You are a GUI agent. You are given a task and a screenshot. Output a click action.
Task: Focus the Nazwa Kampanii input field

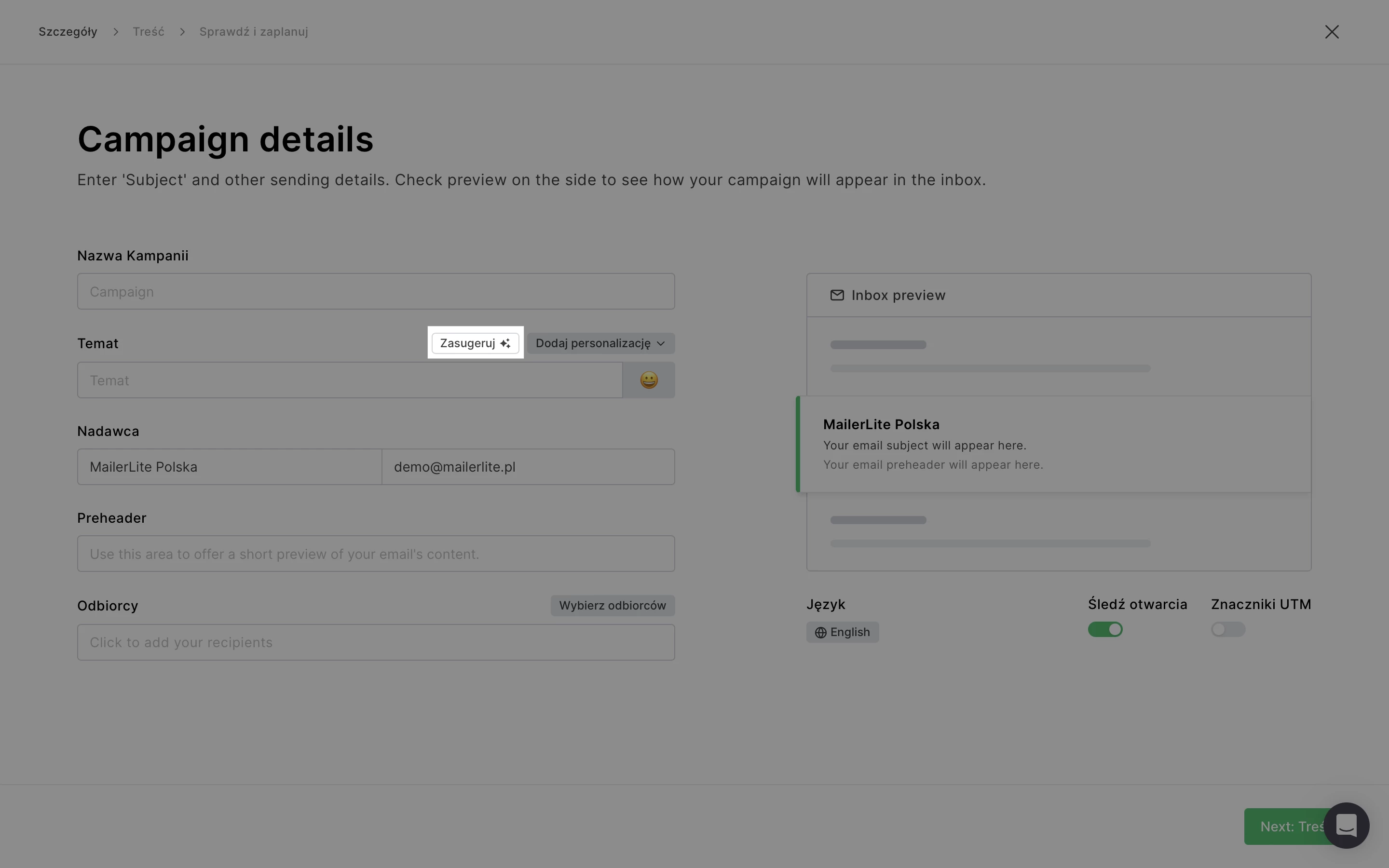(375, 292)
